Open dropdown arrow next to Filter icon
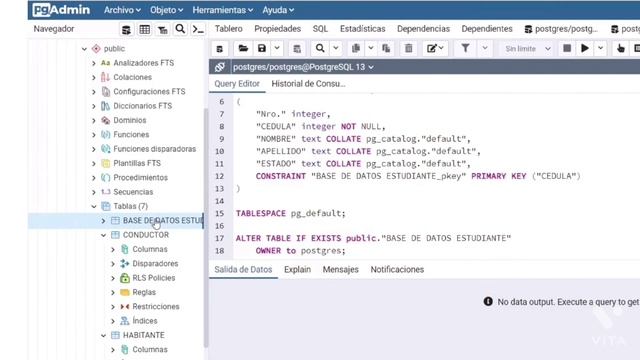 (485, 48)
